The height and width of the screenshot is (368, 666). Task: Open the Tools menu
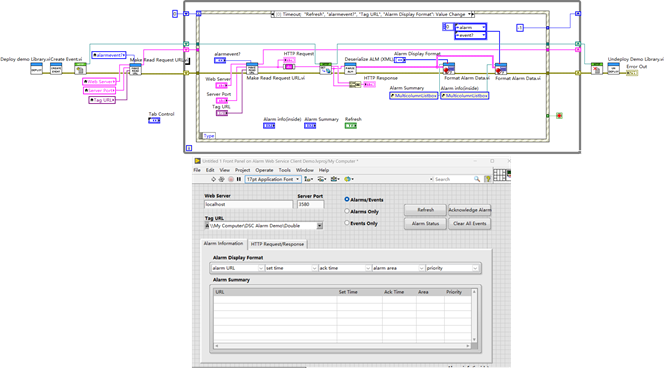click(x=285, y=170)
